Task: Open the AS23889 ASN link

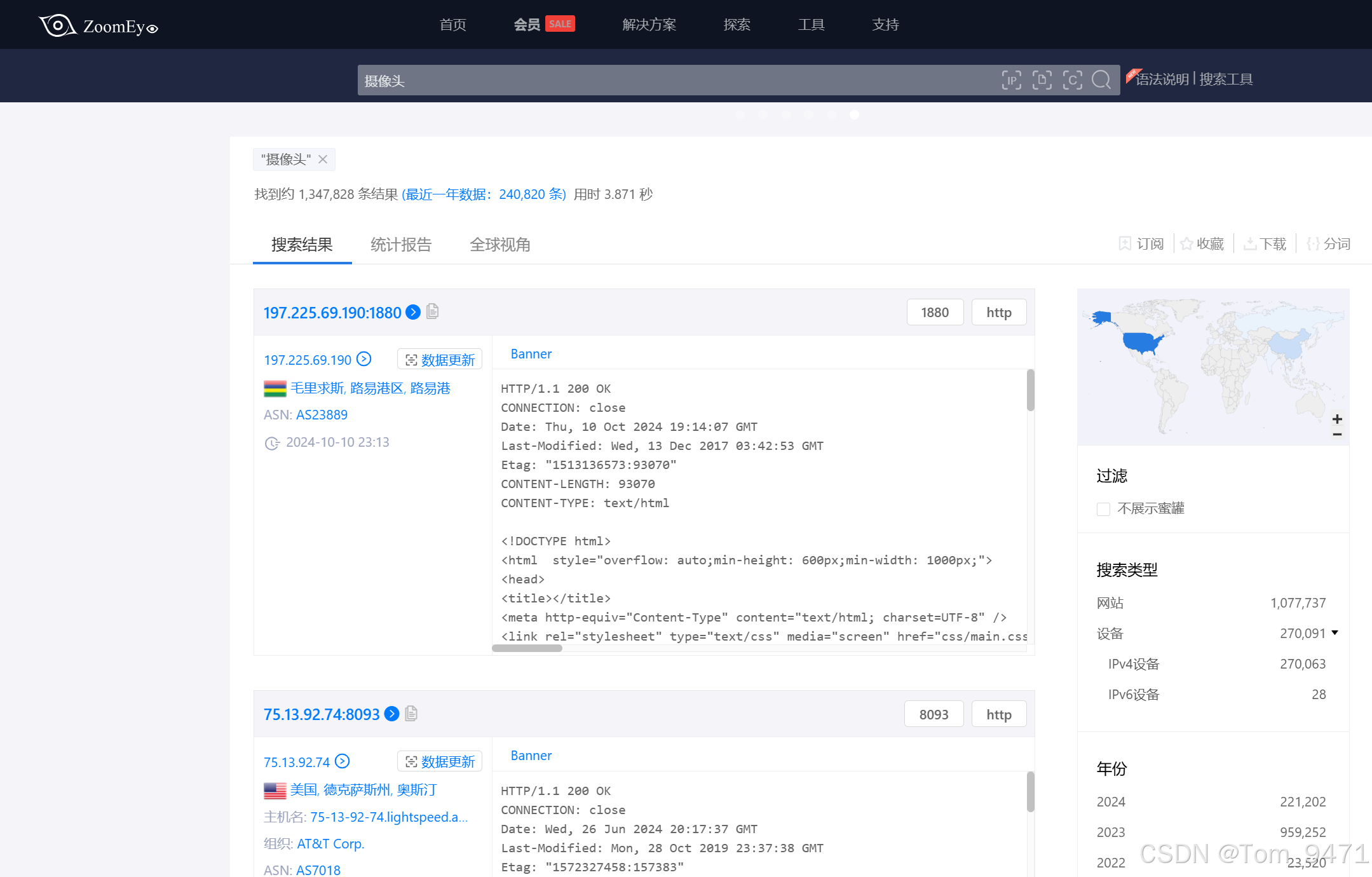Action: pyautogui.click(x=322, y=415)
